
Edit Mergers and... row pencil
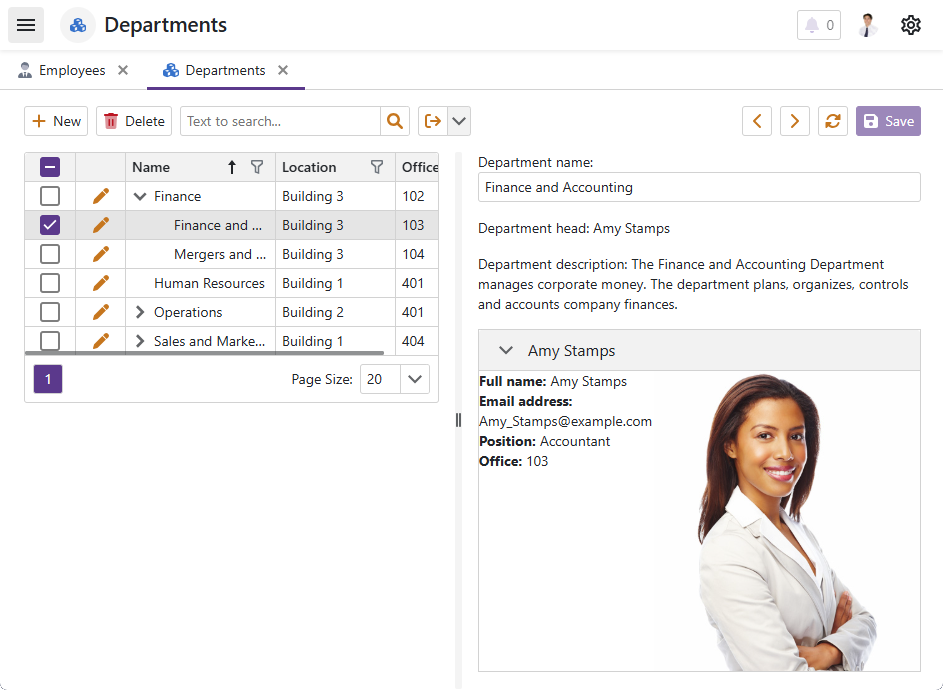click(101, 254)
